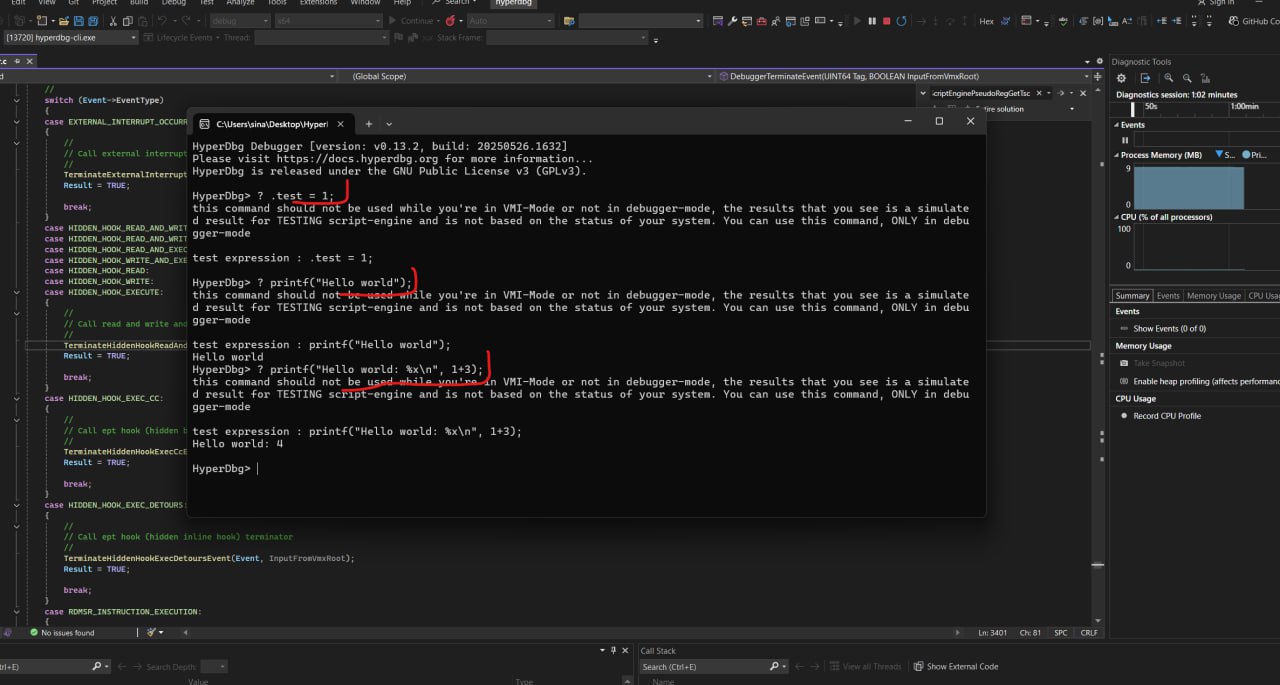Open Lifecycle Events dropdown
The width and height of the screenshot is (1280, 685).
180,37
